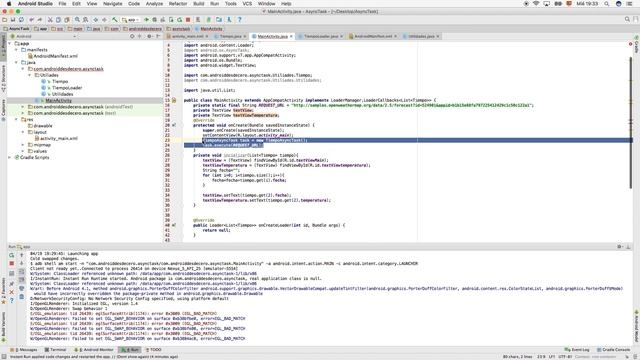Open the app run configuration dropdown
640x360 pixels.
pyautogui.click(x=130, y=19)
